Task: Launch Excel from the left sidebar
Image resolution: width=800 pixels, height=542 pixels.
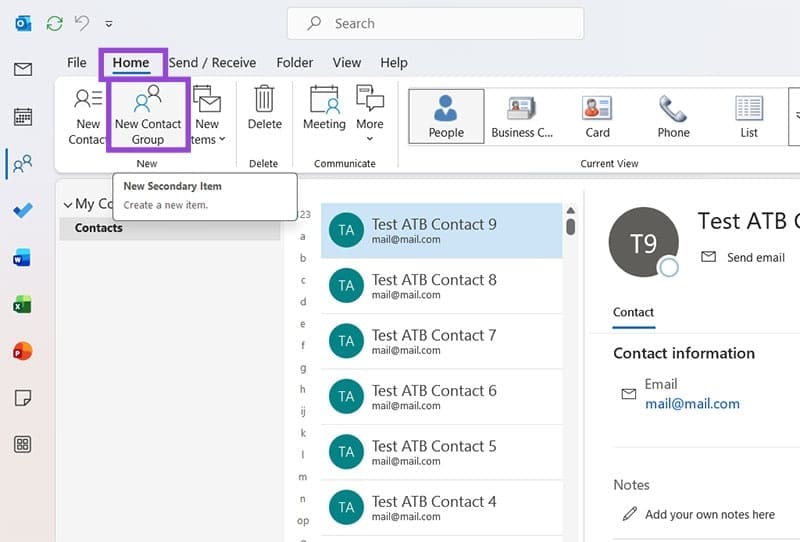Action: coord(22,305)
